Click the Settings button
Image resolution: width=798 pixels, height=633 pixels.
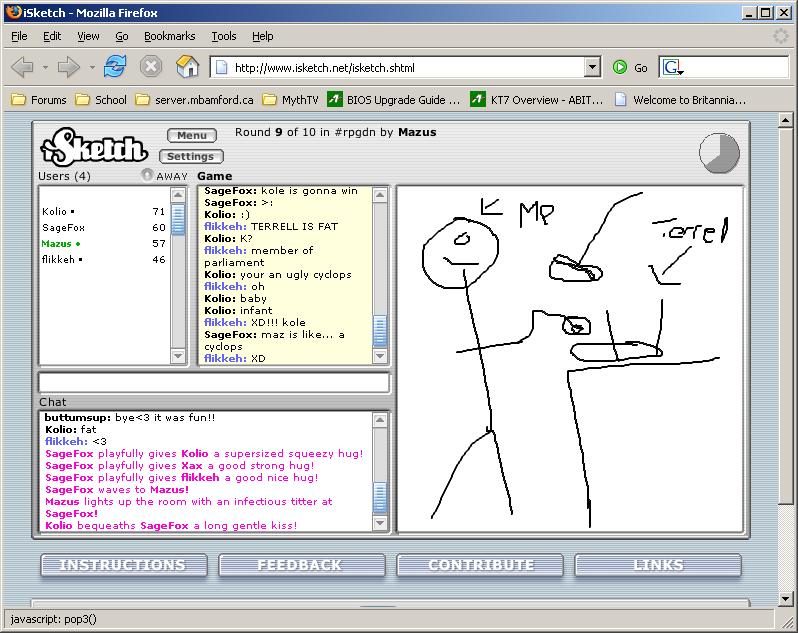190,156
